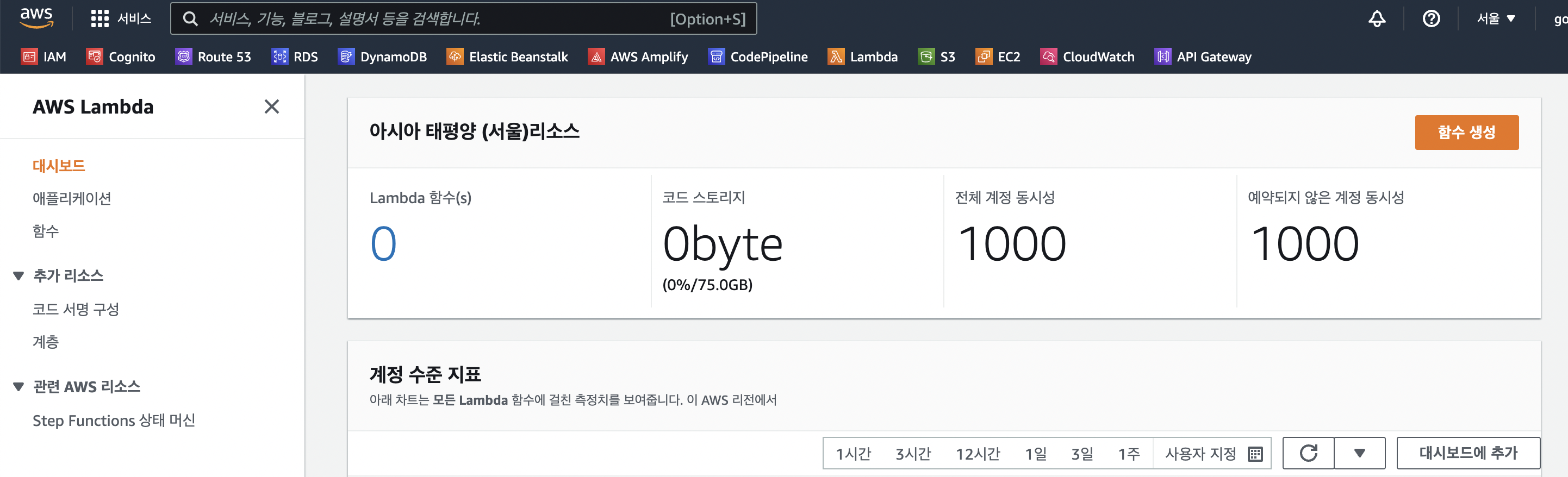
Task: Select the 3시간 time range
Action: tap(913, 454)
